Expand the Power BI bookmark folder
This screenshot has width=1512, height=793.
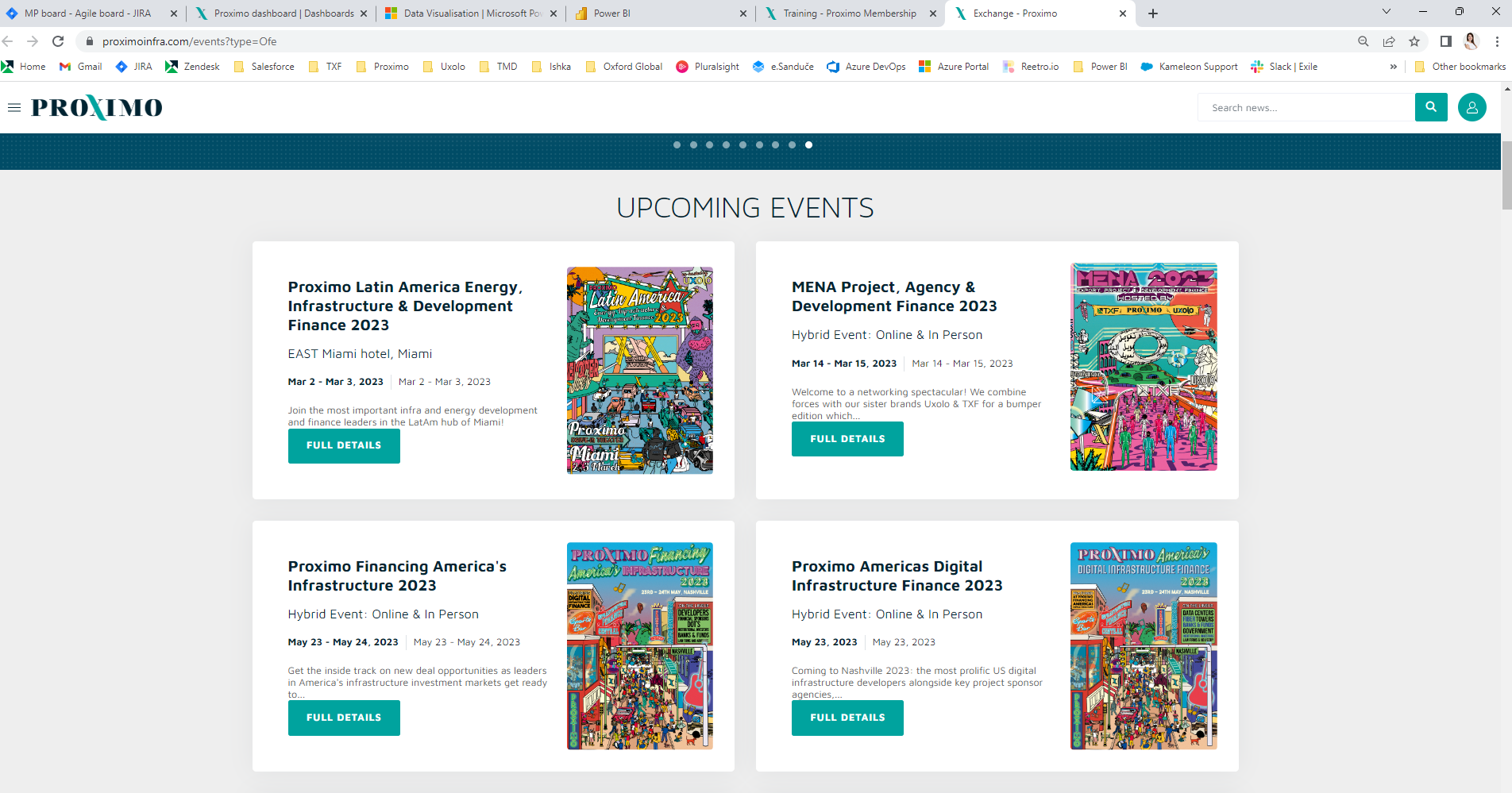point(1101,67)
